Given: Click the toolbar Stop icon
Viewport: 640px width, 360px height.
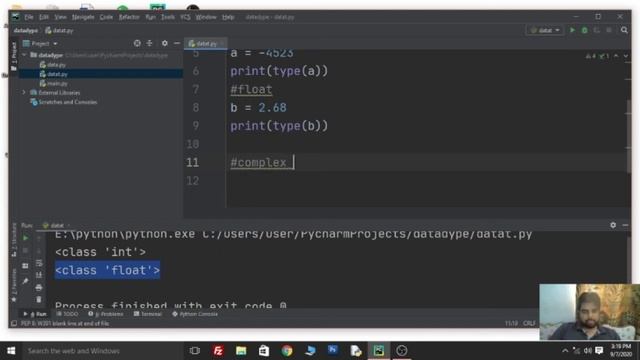Looking at the screenshot, I should [x=609, y=30].
